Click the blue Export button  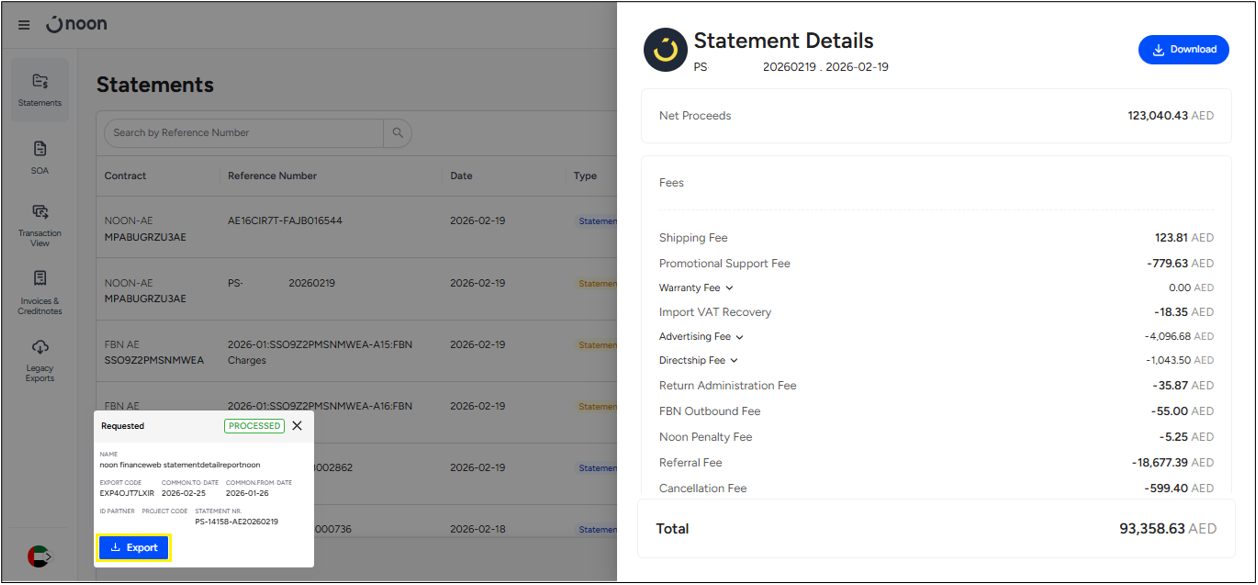point(134,548)
